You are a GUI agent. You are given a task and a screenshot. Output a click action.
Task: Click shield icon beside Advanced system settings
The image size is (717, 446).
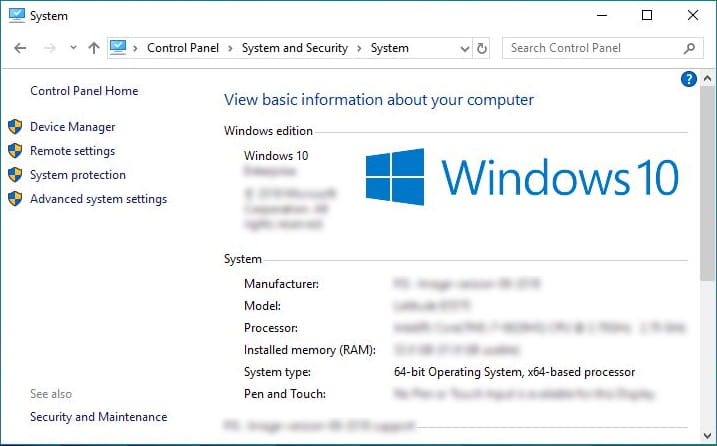(x=15, y=199)
